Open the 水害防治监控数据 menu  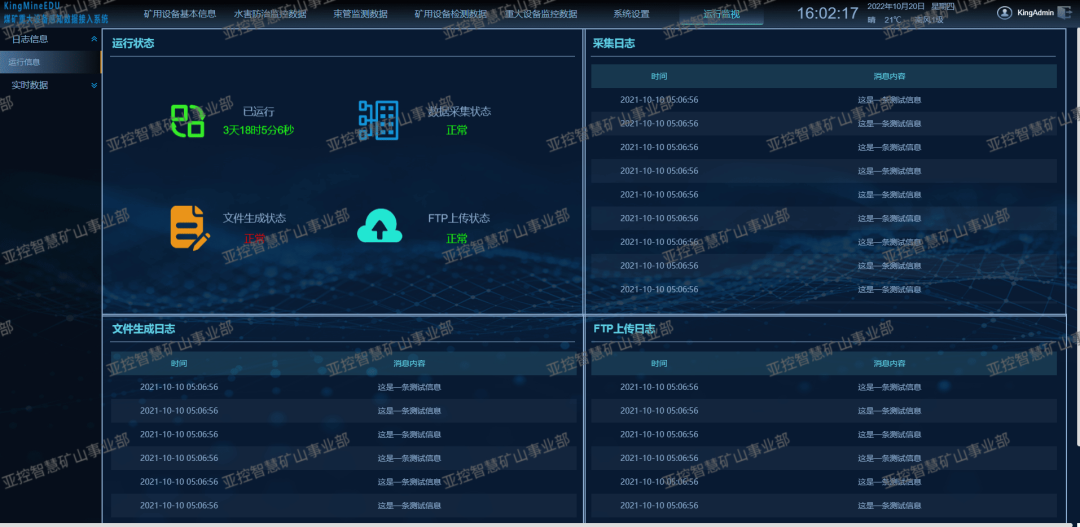point(270,14)
